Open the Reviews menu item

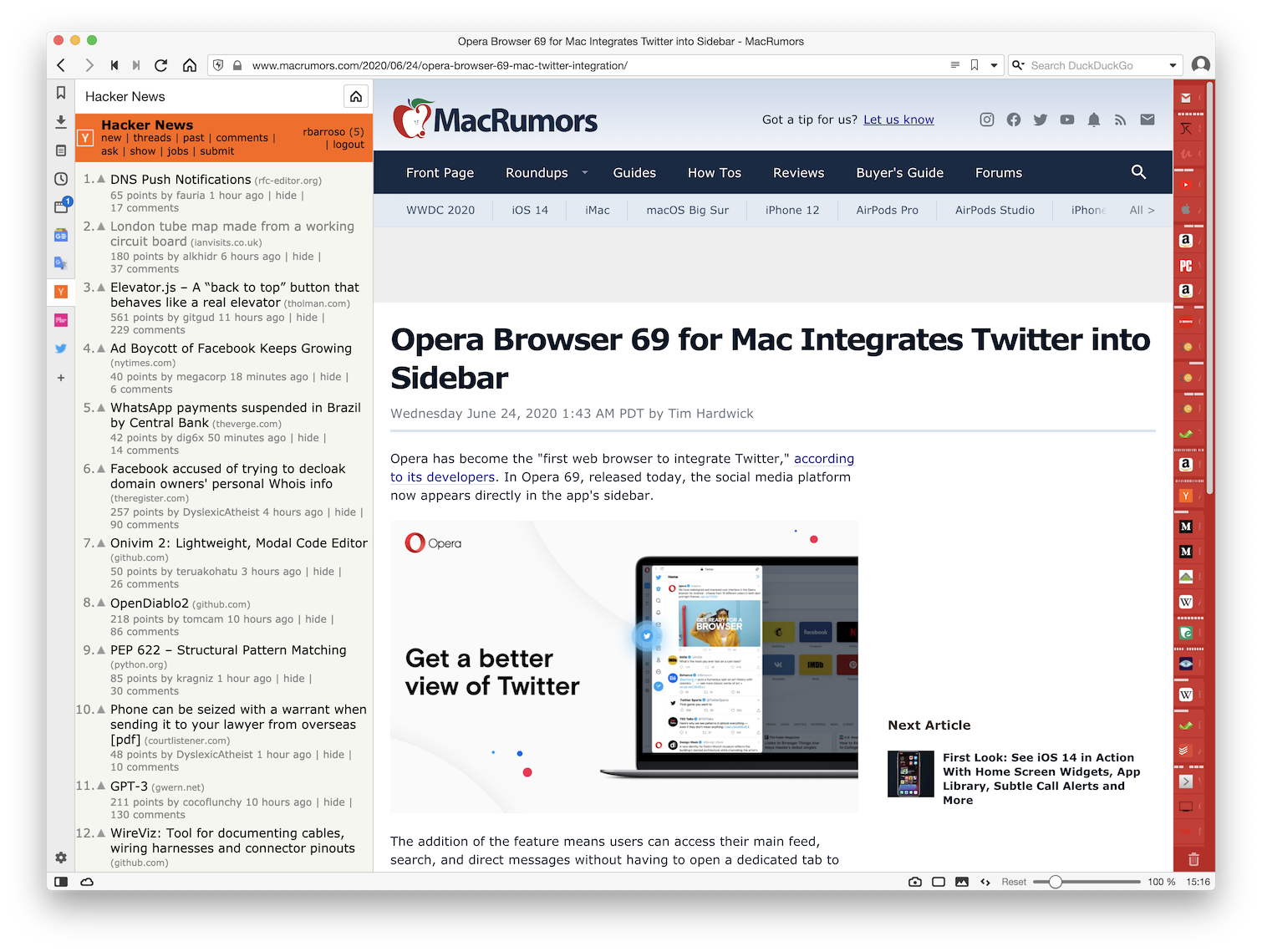pyautogui.click(x=798, y=173)
